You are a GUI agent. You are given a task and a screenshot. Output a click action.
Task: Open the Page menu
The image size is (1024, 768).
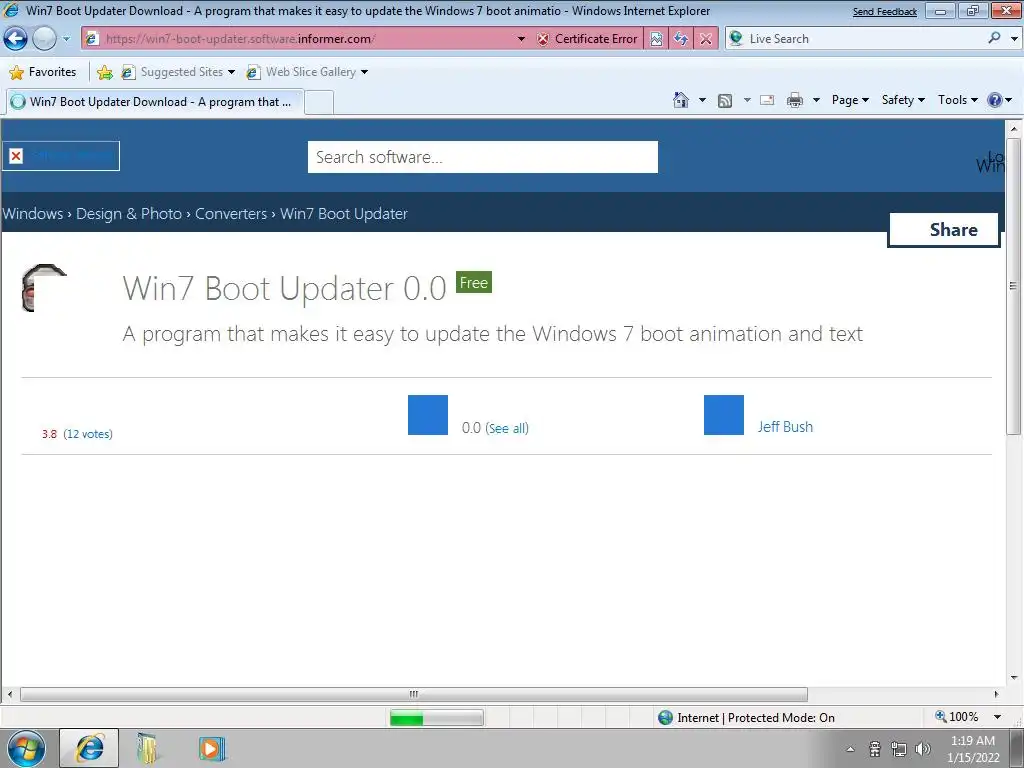pyautogui.click(x=850, y=100)
